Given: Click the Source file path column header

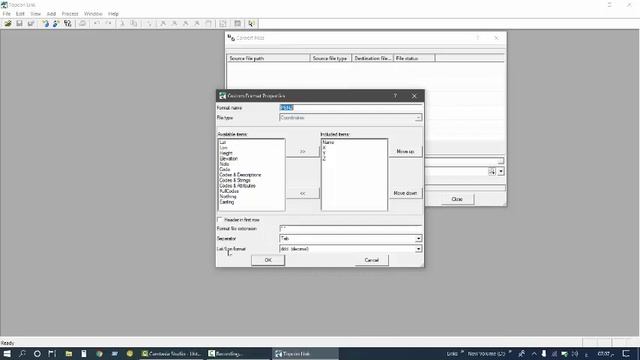Looking at the screenshot, I should 268,58.
